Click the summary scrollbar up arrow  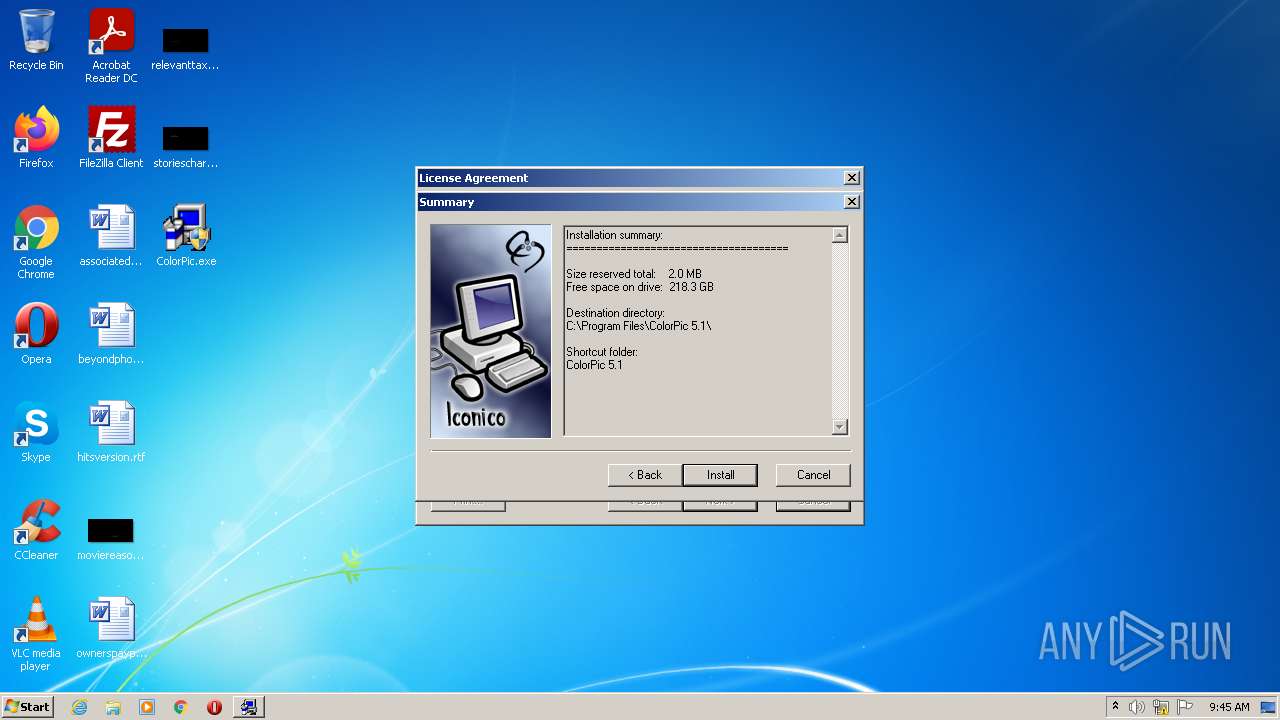840,235
